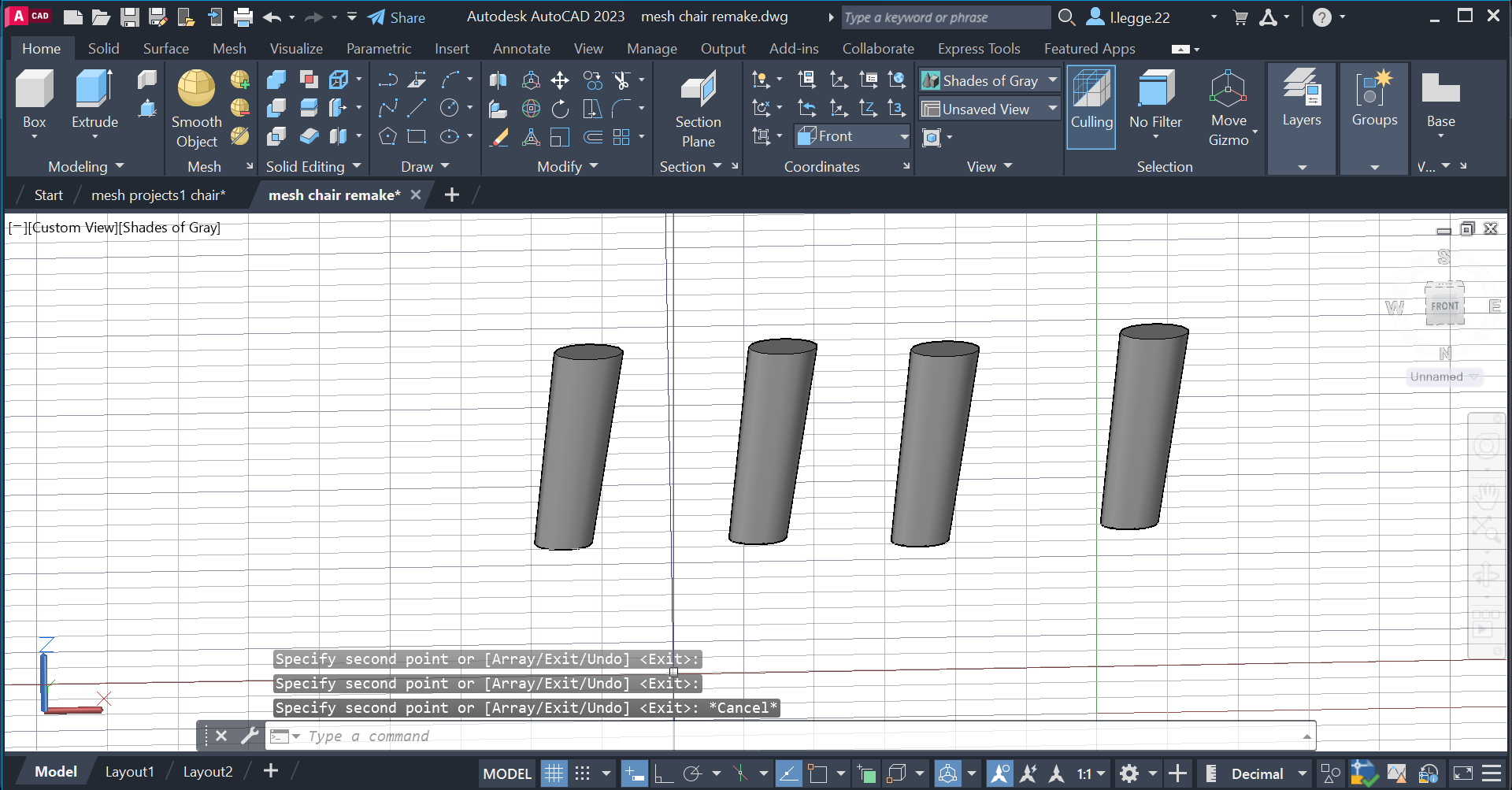
Task: Expand the Solid Editing panel
Action: point(313,166)
